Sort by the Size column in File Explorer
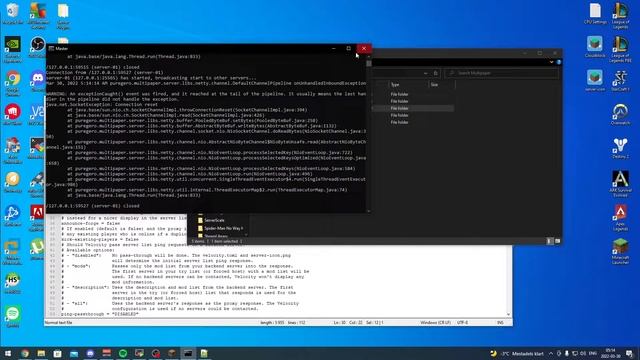 pos(442,84)
